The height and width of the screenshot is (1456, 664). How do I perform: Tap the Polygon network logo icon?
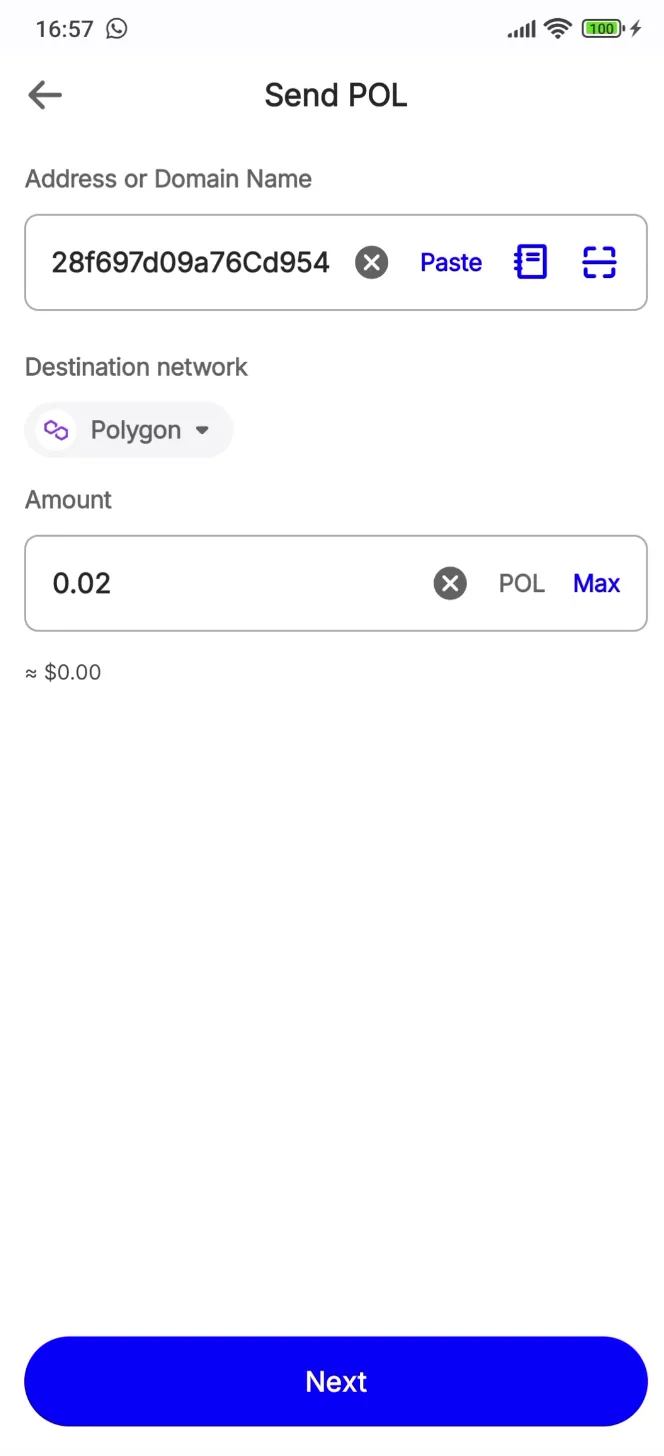pyautogui.click(x=56, y=430)
